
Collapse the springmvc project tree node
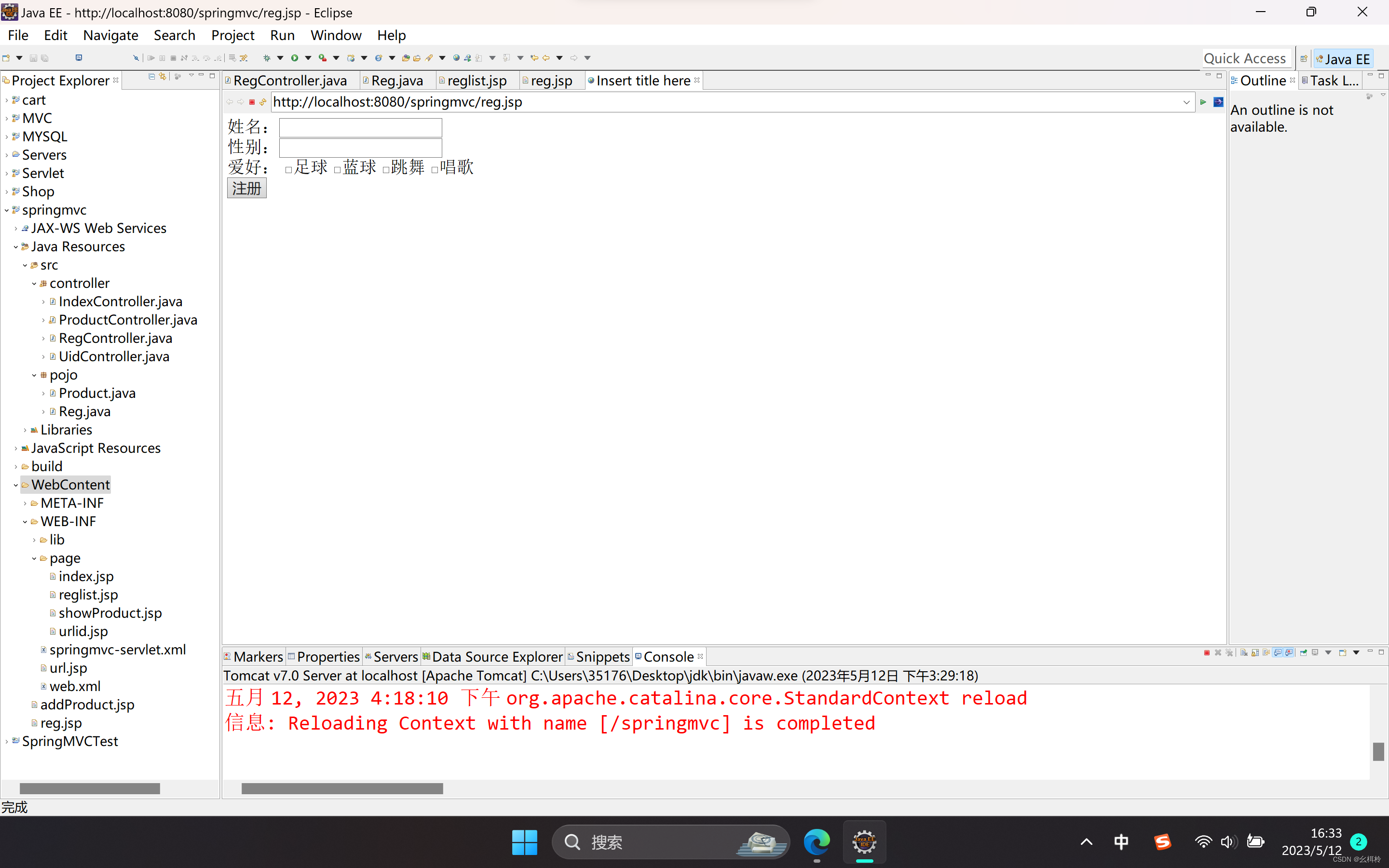[x=6, y=210]
